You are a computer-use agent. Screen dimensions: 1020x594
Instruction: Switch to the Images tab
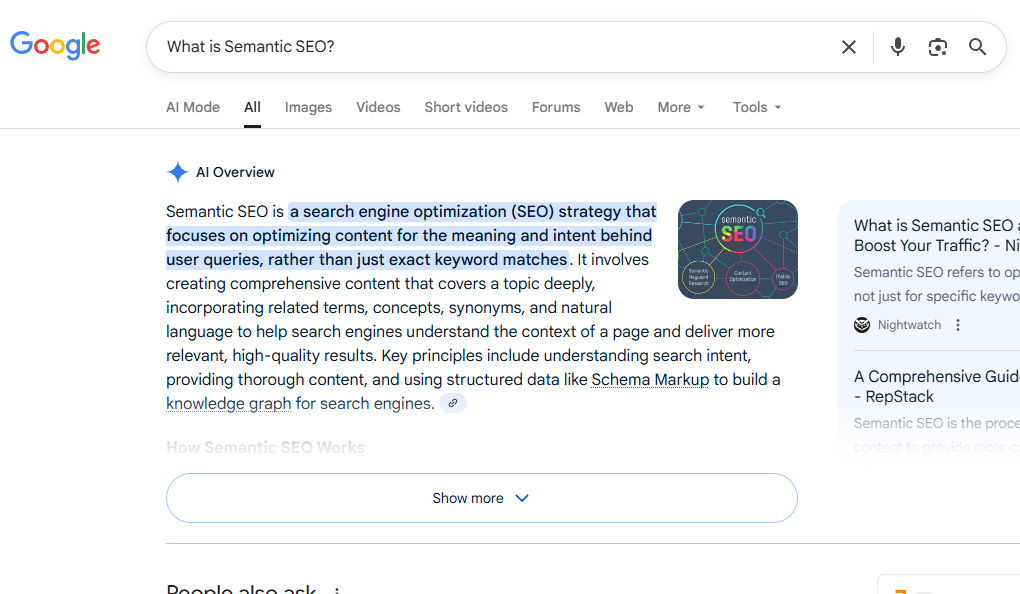coord(308,107)
